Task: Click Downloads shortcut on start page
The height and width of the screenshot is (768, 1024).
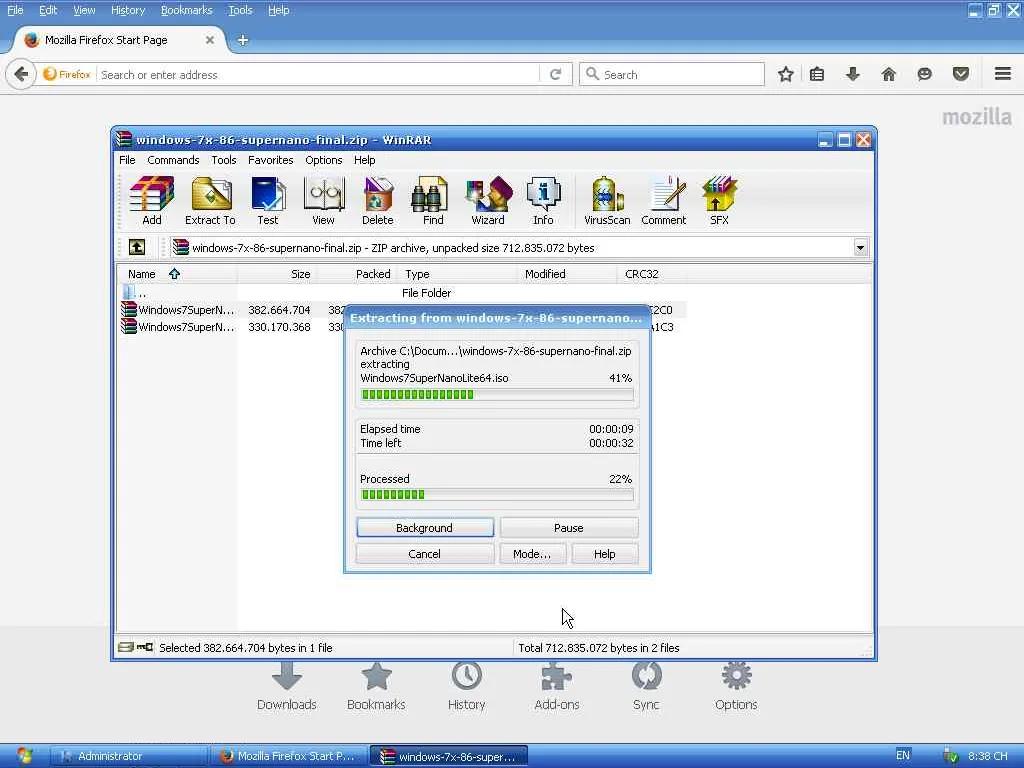Action: [x=287, y=686]
